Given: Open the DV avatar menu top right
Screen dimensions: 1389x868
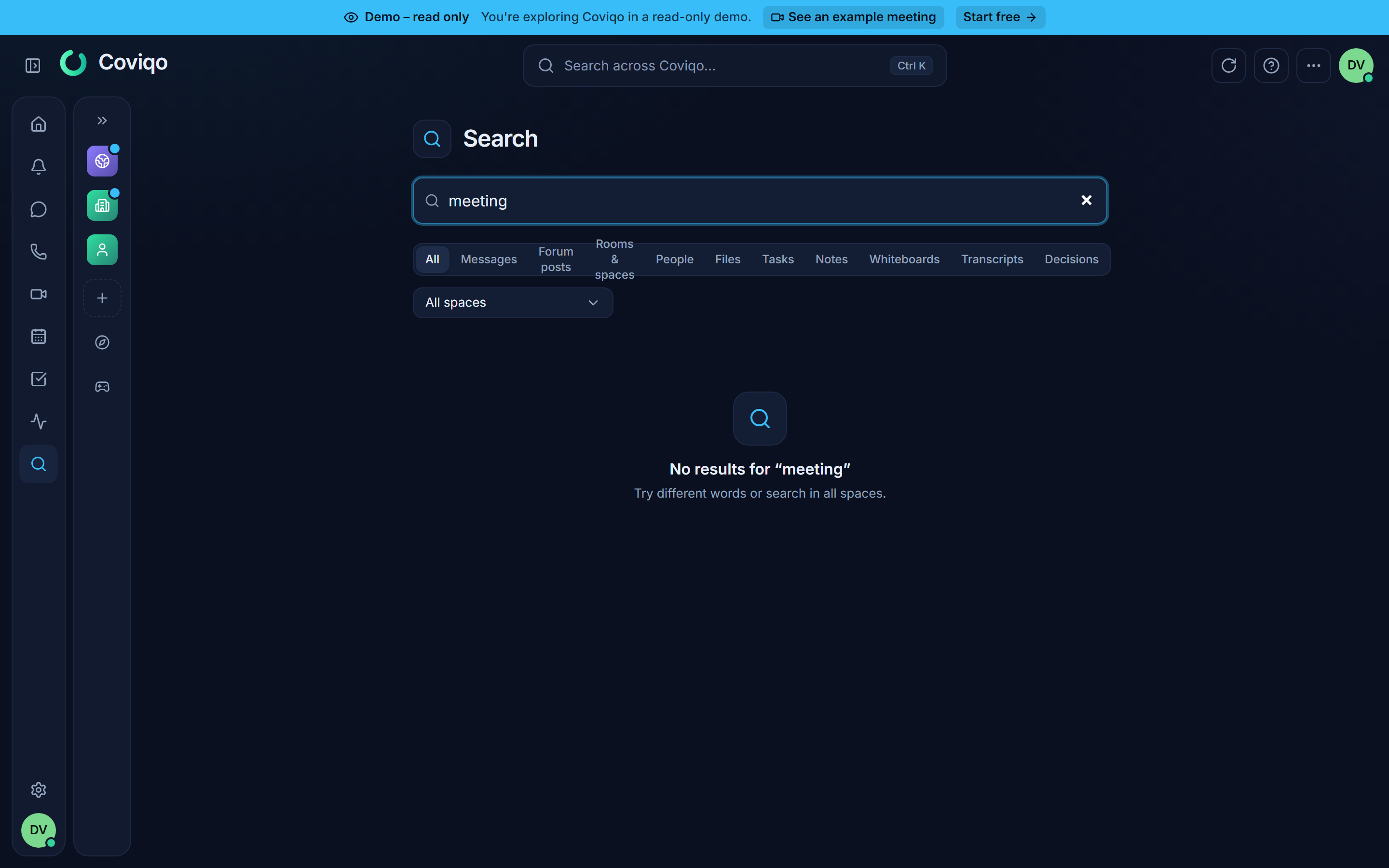Looking at the screenshot, I should pos(1356,66).
